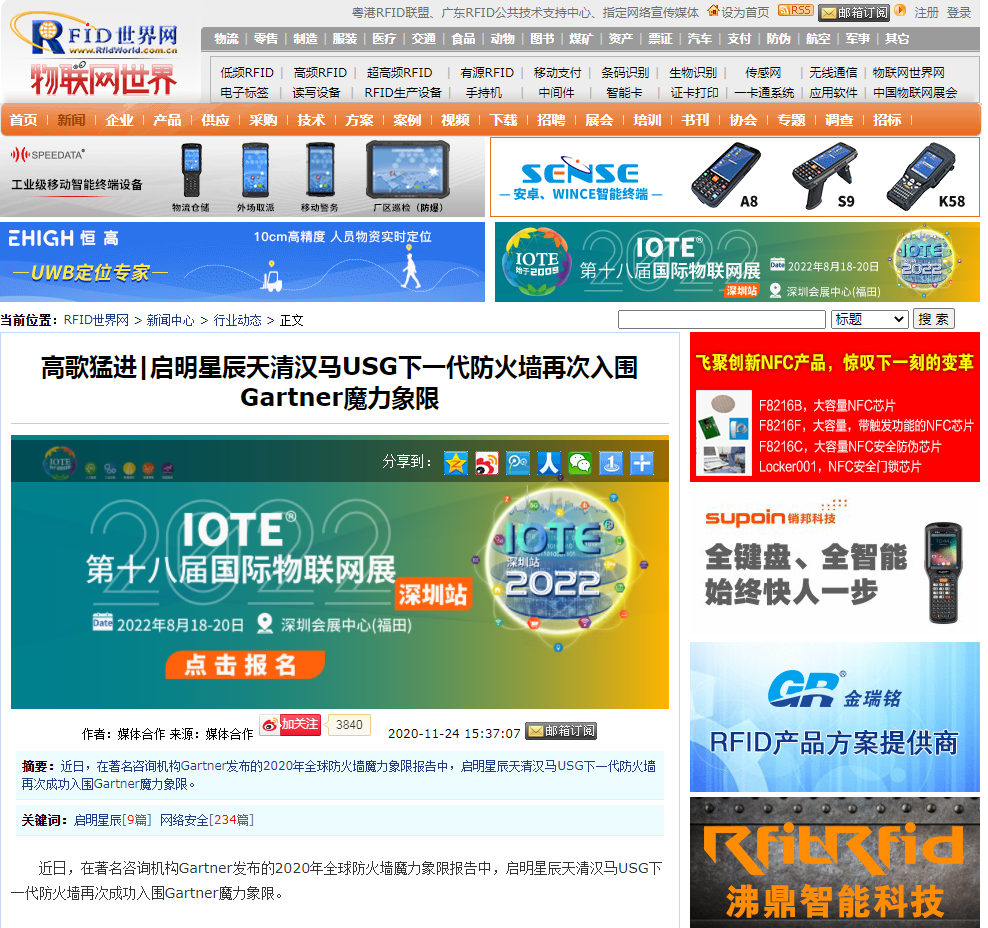Image resolution: width=988 pixels, height=928 pixels.
Task: Open 新闻 in orange nav bar
Action: [x=71, y=120]
